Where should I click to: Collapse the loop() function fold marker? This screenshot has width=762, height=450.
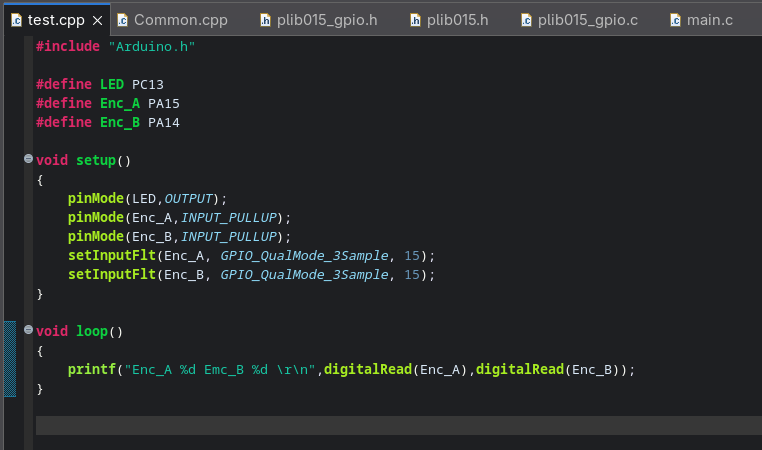28,331
